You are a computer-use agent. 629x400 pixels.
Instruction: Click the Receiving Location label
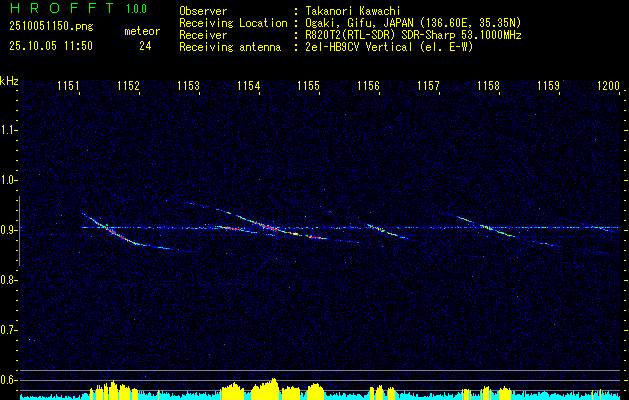pyautogui.click(x=233, y=23)
